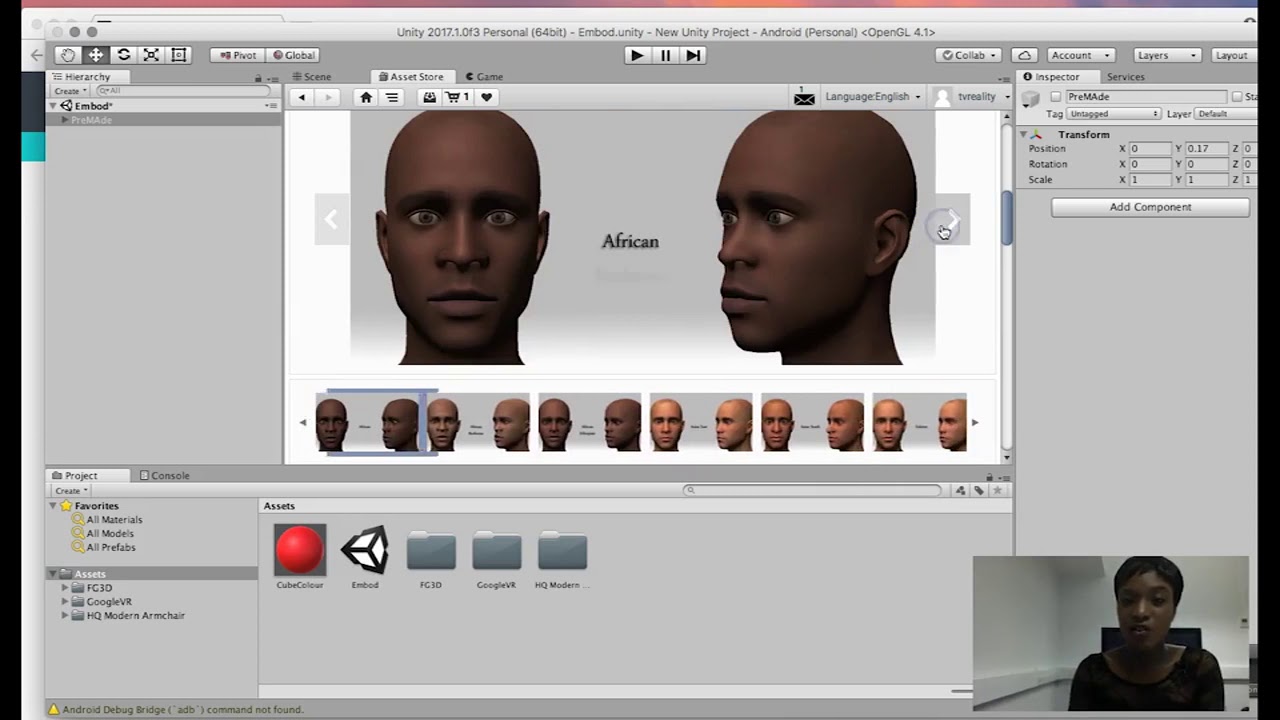Click the Position Y field
The width and height of the screenshot is (1280, 720).
tap(1206, 148)
